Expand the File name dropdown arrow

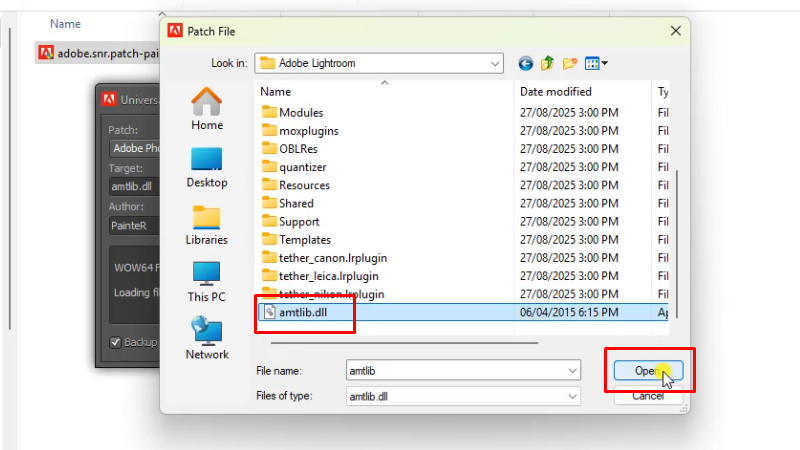(x=572, y=371)
